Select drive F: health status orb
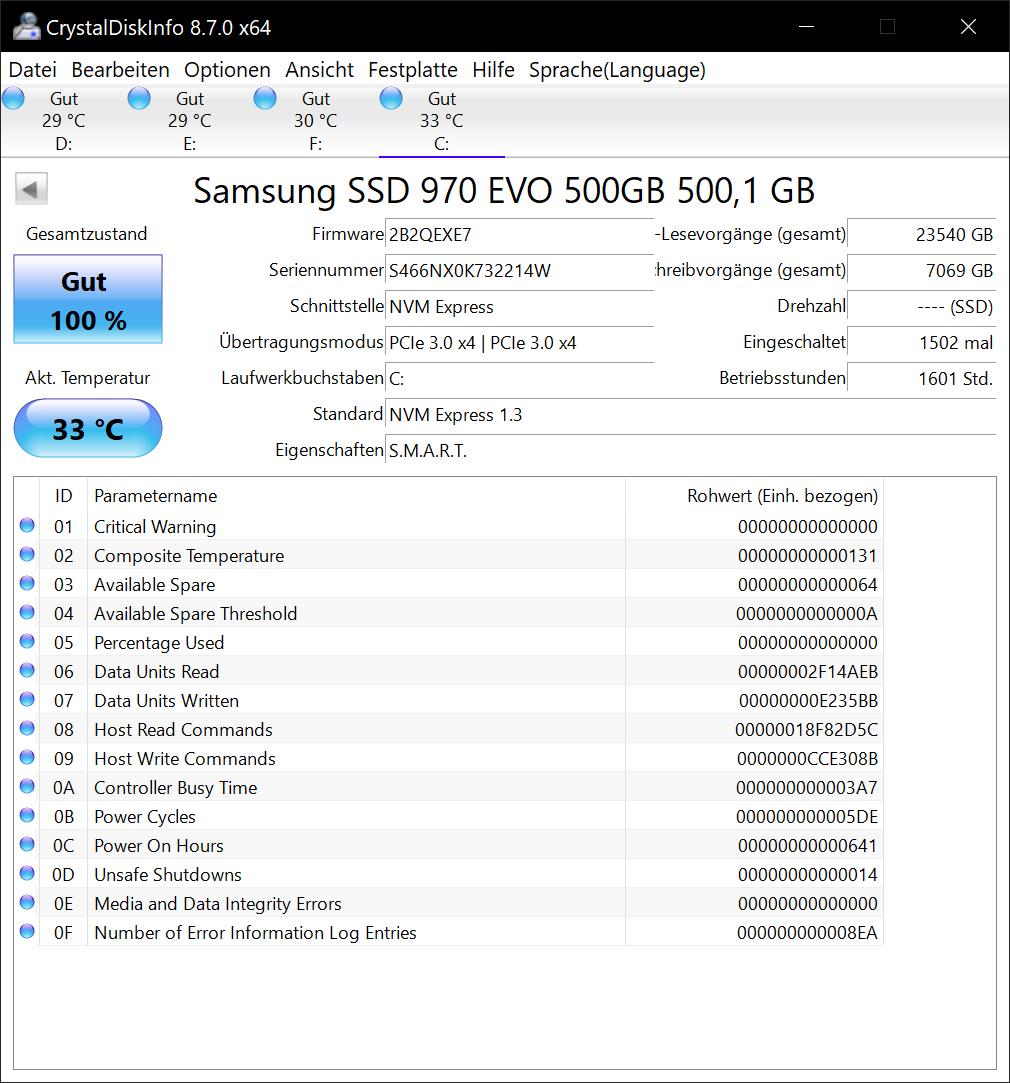 [x=265, y=98]
